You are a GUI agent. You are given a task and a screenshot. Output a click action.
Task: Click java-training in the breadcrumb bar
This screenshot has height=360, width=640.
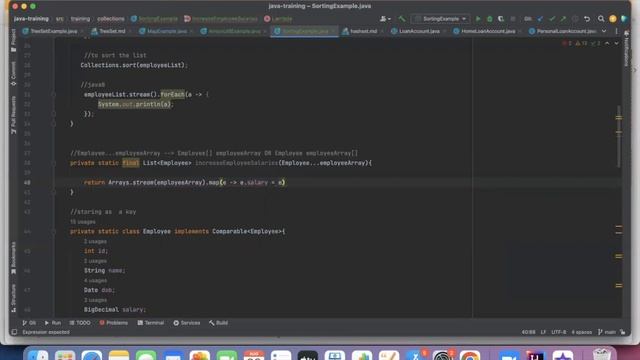pyautogui.click(x=31, y=19)
